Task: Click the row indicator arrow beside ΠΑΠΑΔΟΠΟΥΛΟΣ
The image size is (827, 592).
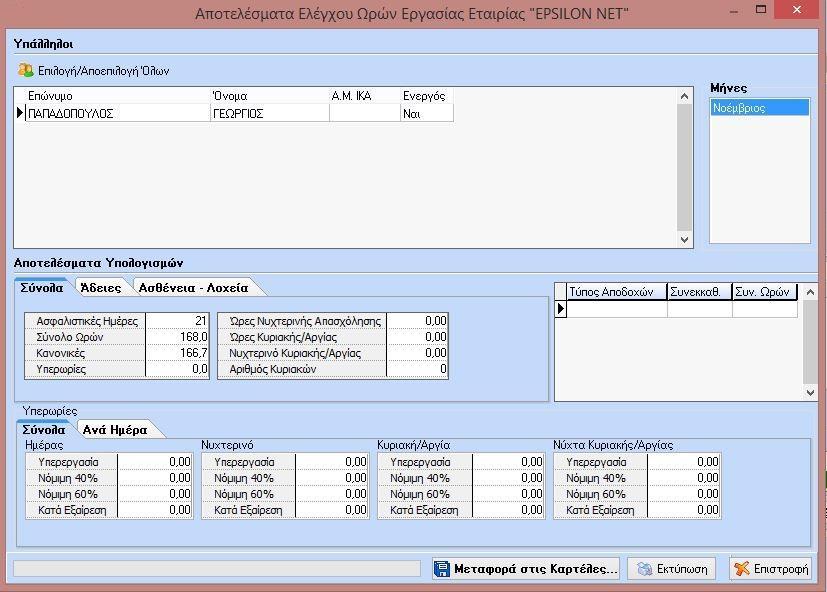Action: (x=20, y=113)
